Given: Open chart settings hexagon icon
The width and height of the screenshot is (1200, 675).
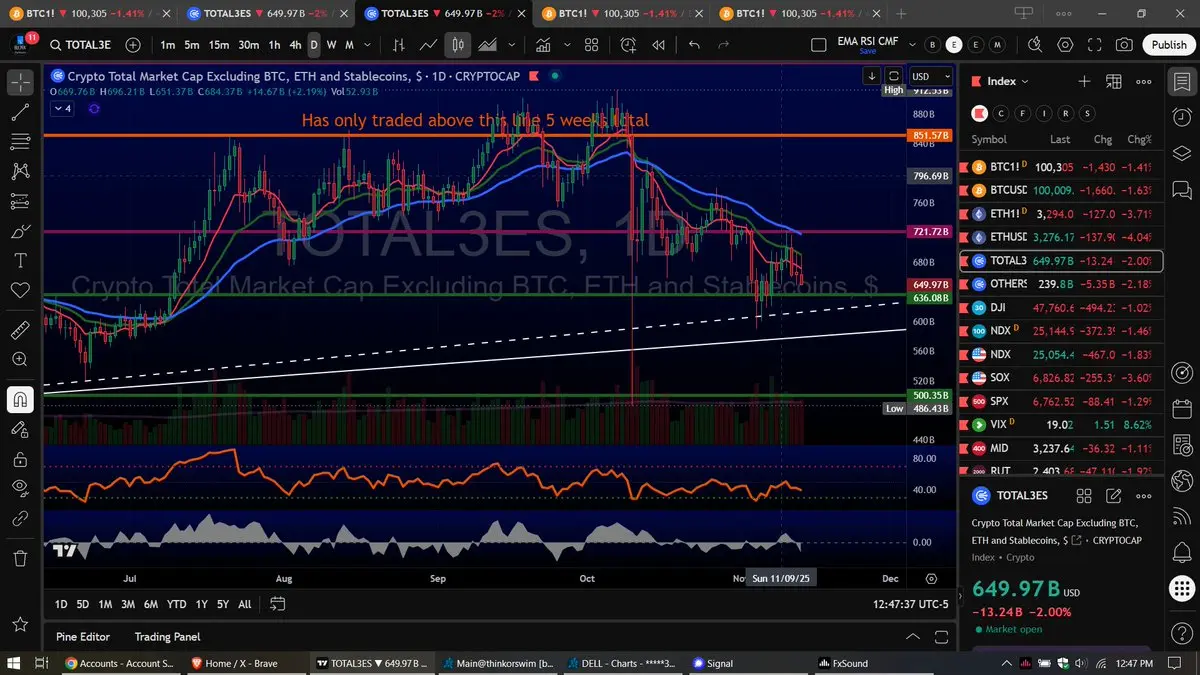Looking at the screenshot, I should point(1064,45).
